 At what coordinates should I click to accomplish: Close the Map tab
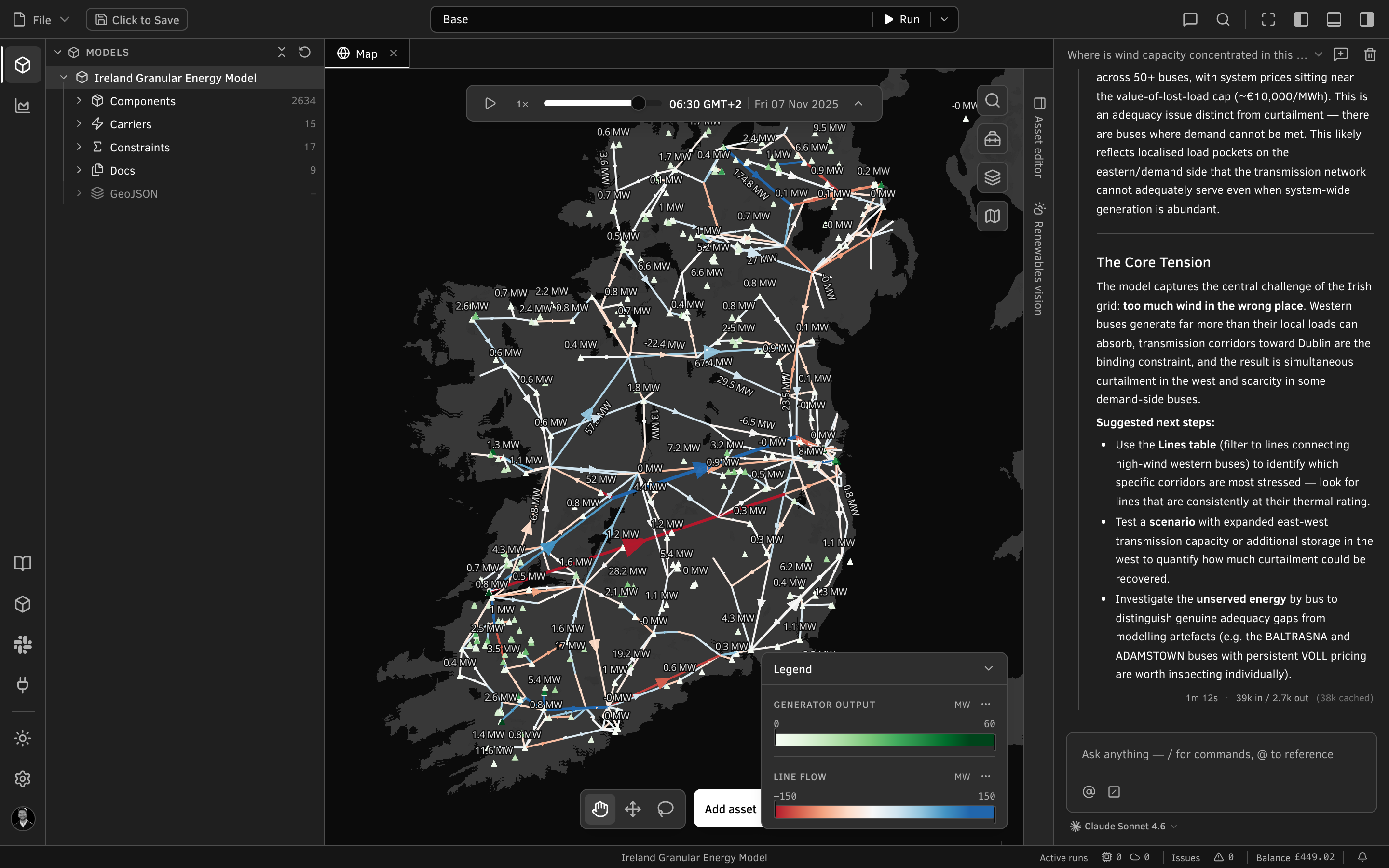click(x=394, y=54)
